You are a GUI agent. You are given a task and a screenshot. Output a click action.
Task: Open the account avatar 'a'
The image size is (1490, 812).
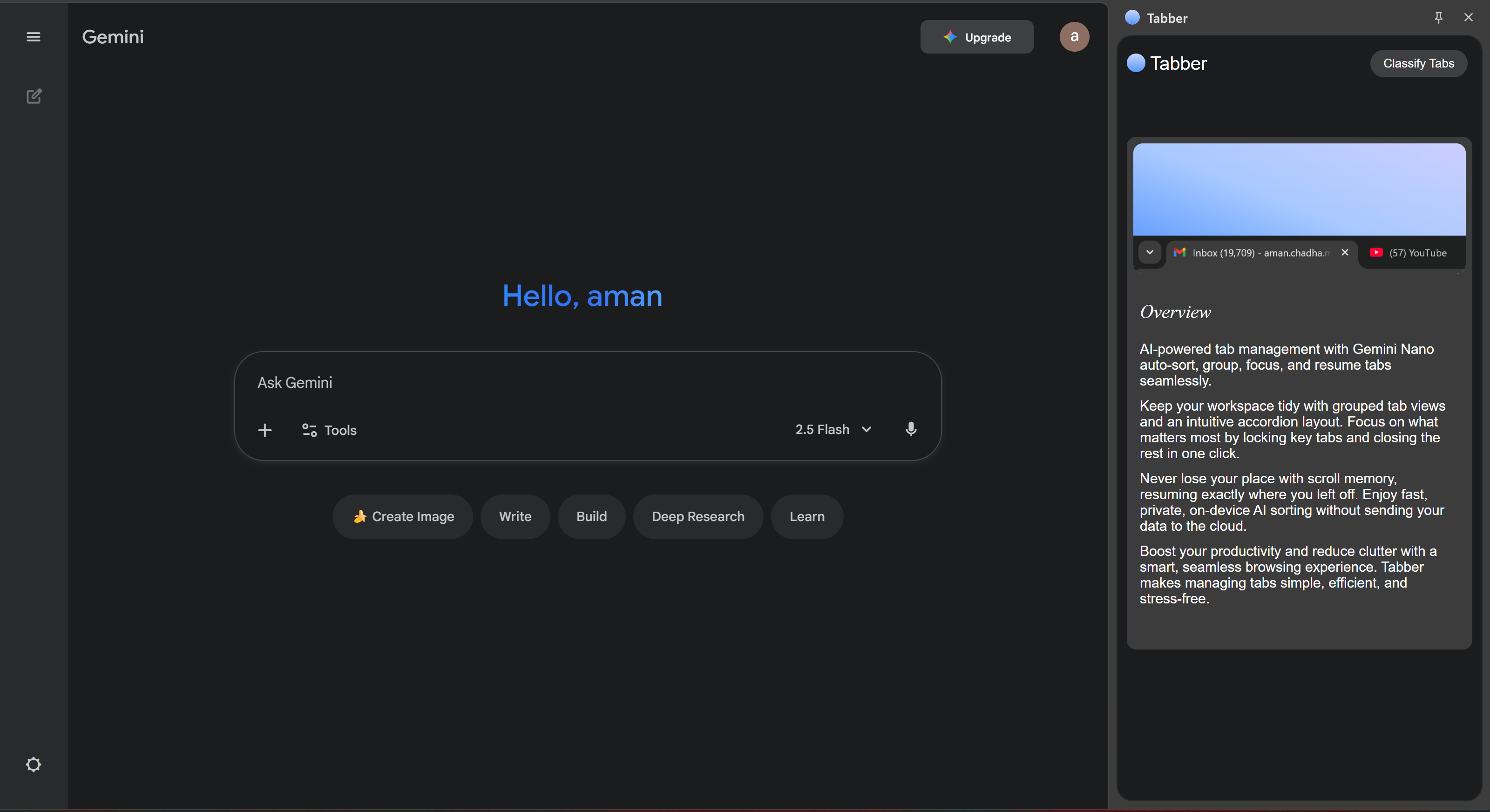coord(1074,37)
